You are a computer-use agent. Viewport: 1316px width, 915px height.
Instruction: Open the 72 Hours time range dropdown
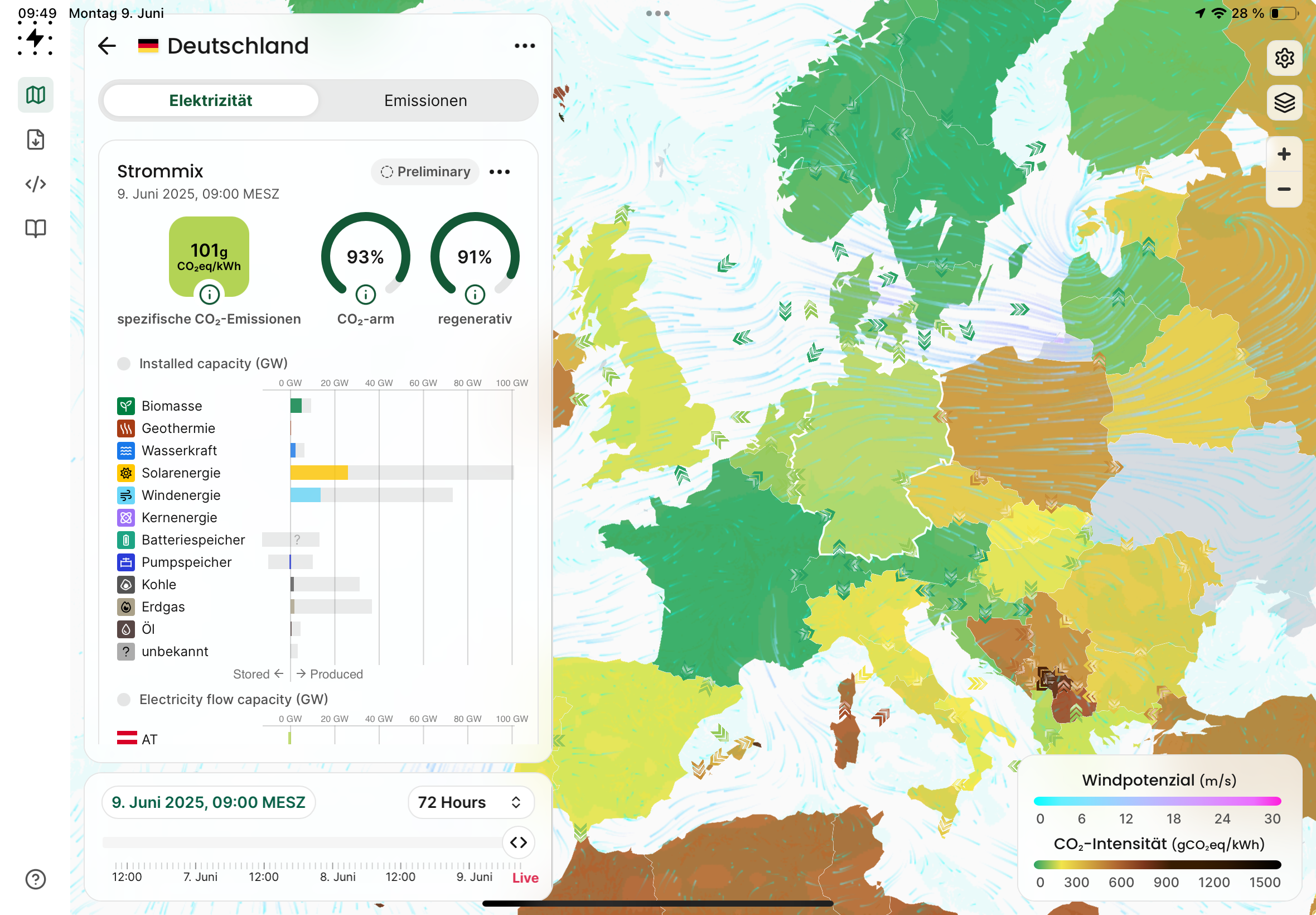point(471,802)
